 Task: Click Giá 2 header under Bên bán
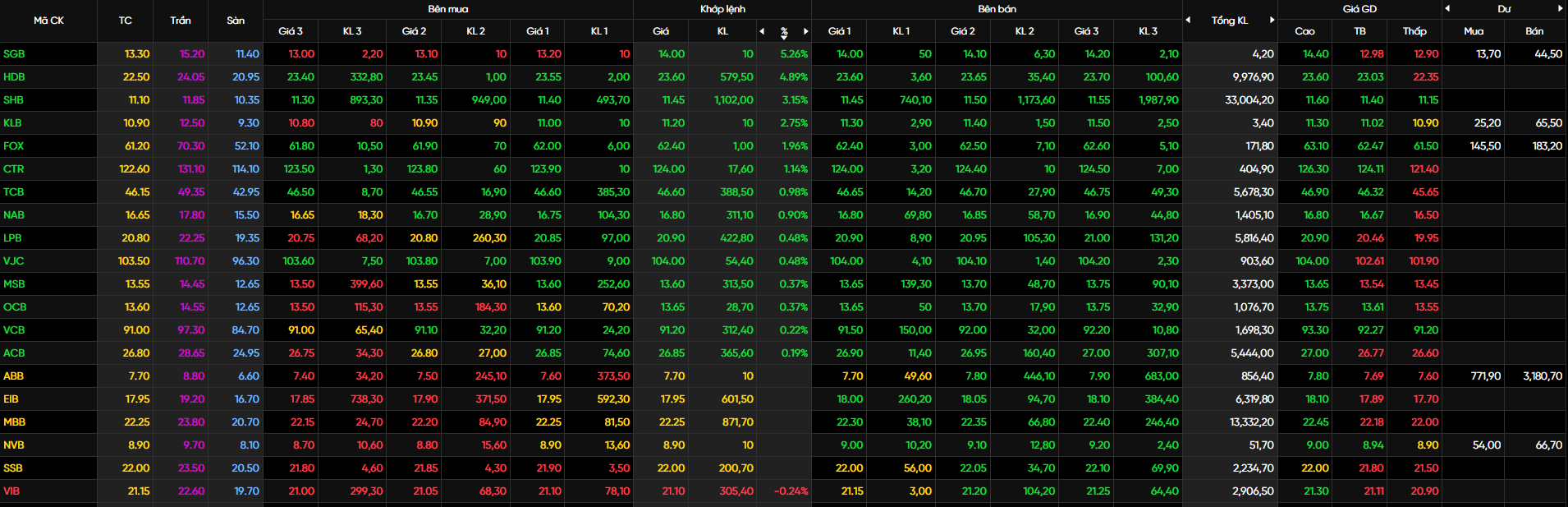[963, 31]
